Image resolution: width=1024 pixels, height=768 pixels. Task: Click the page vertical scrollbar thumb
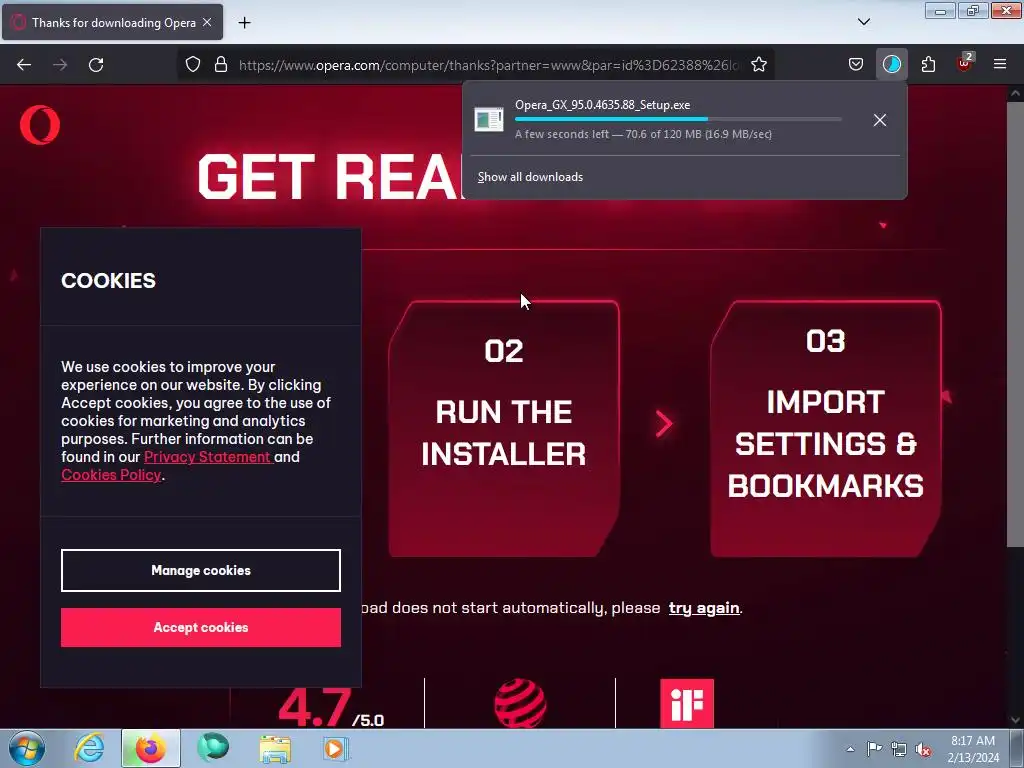[1015, 325]
